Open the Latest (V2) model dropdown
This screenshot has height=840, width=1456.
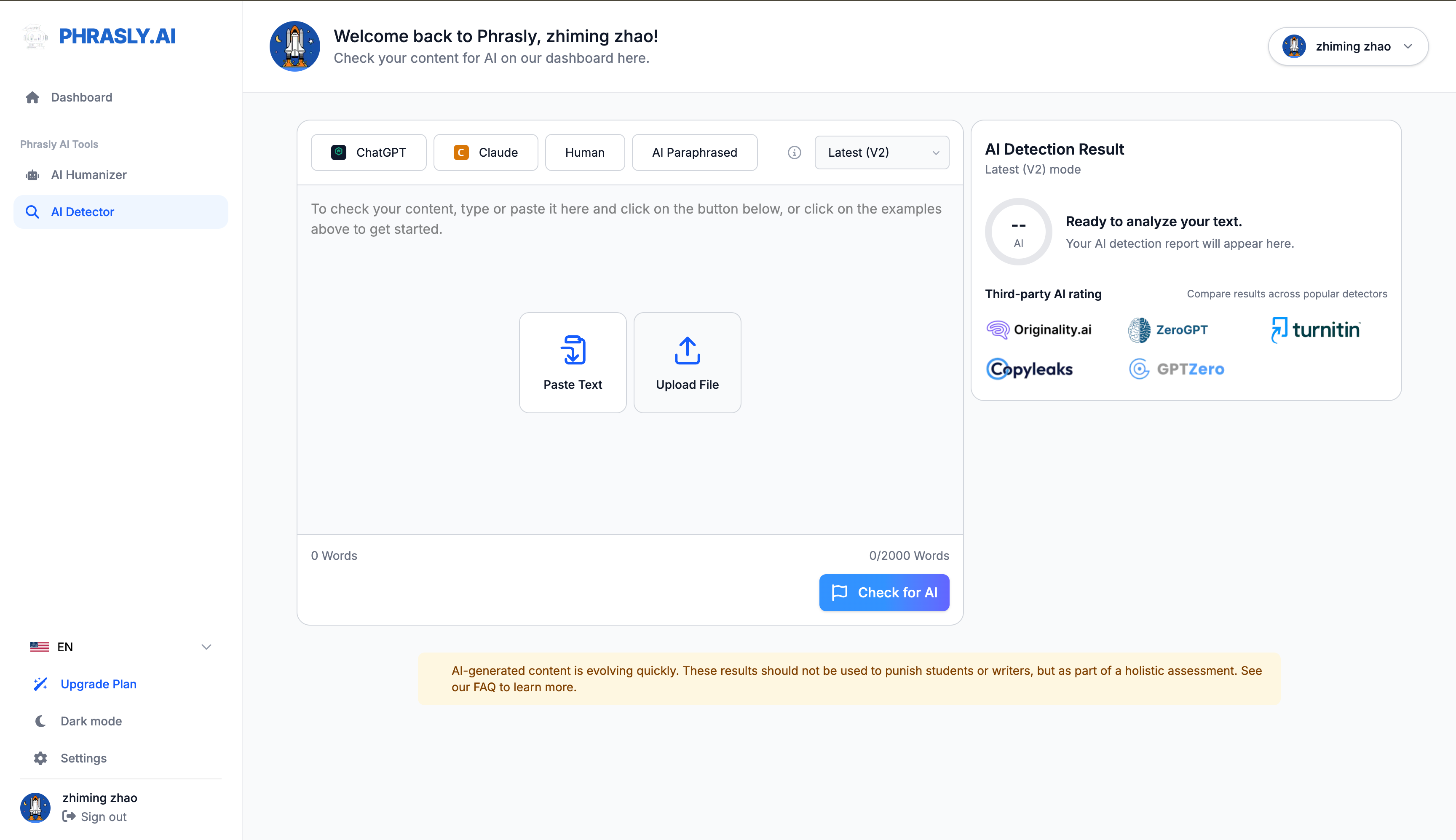(x=881, y=152)
